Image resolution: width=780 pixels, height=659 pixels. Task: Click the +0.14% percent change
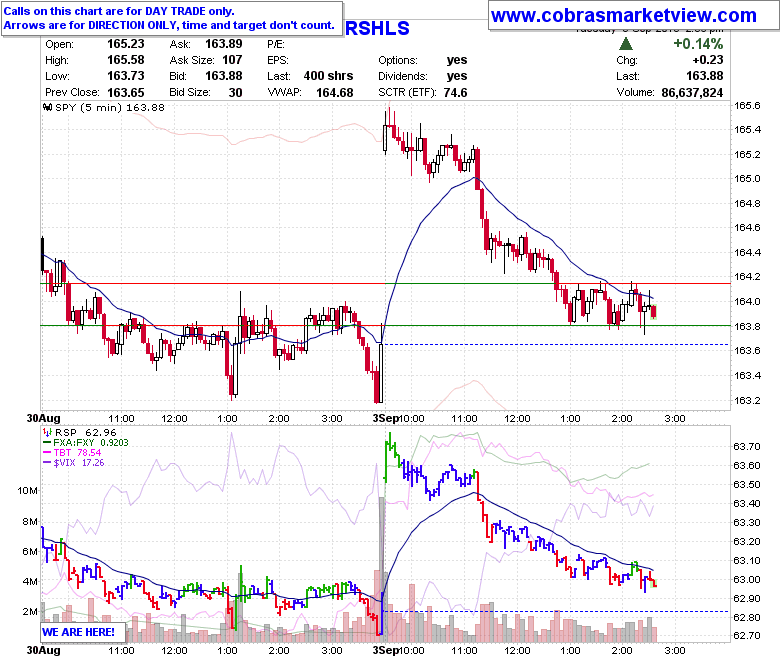(x=698, y=44)
